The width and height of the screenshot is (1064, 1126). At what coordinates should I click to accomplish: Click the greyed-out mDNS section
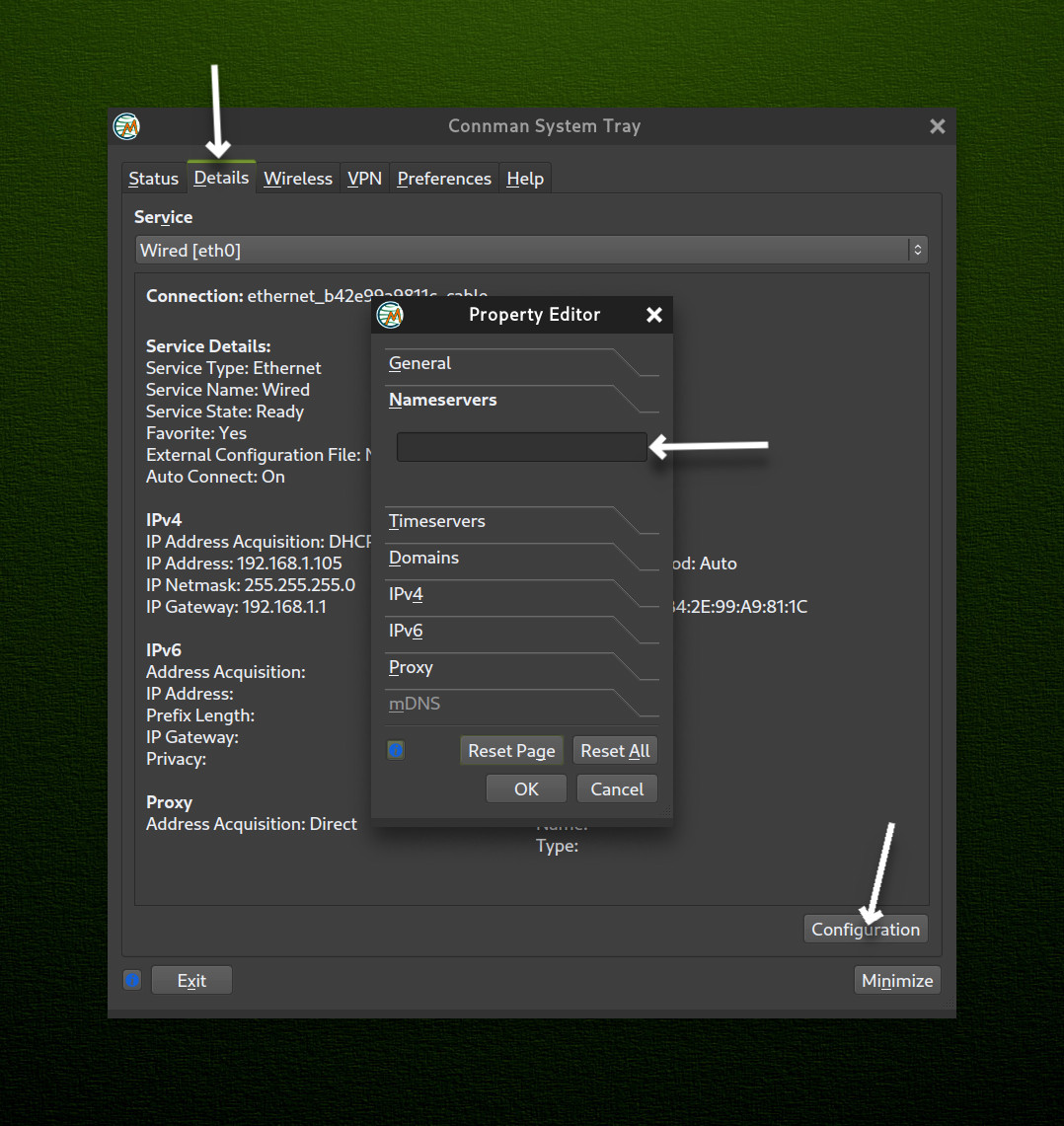coord(522,704)
